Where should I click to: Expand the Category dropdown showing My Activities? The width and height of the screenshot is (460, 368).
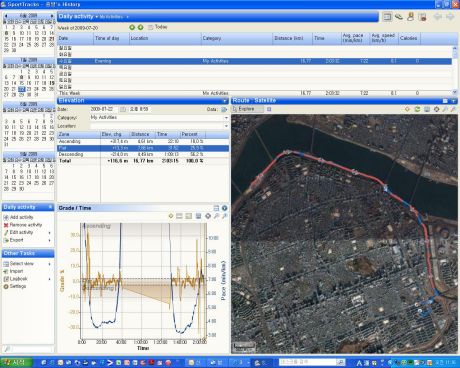pyautogui.click(x=226, y=118)
